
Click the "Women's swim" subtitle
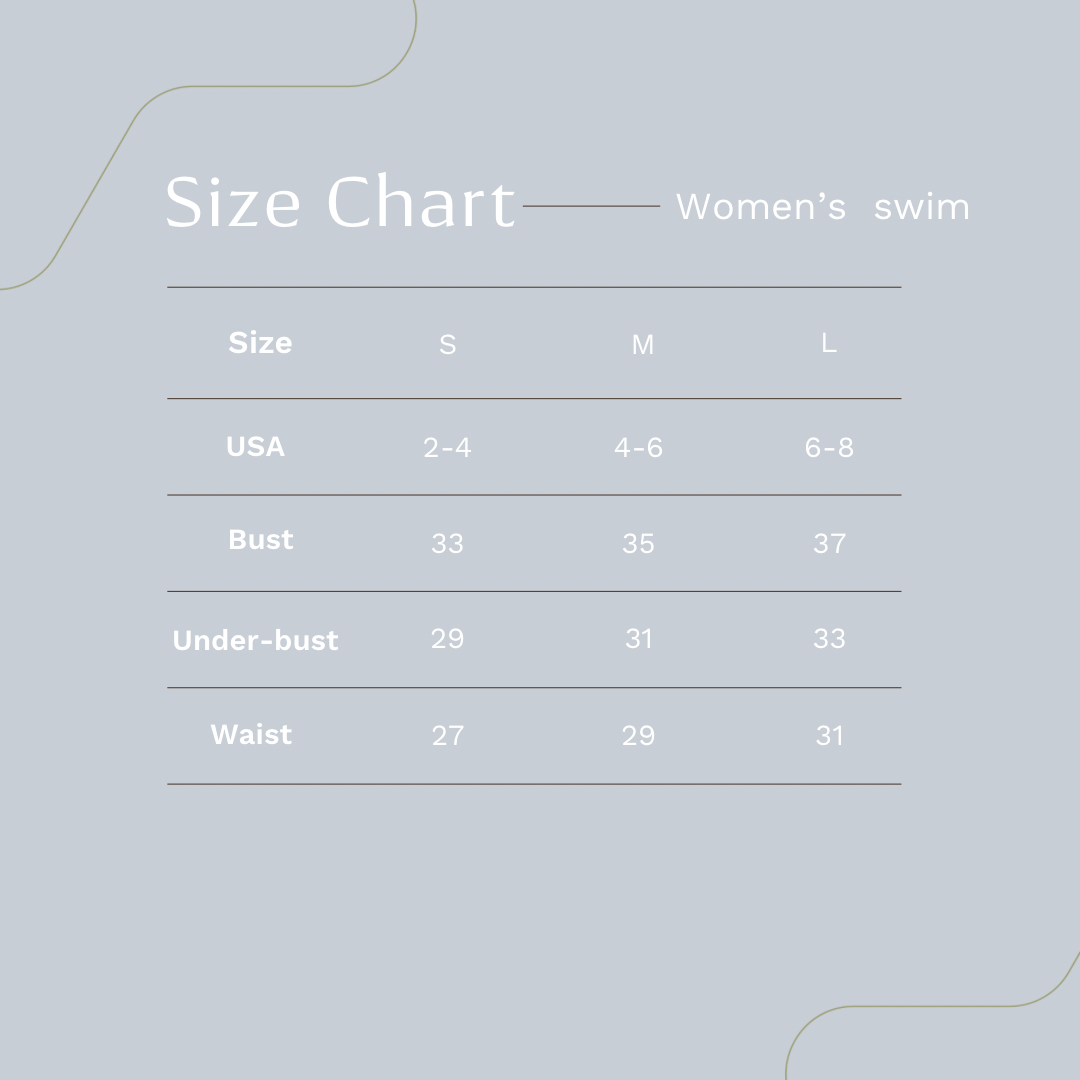(822, 207)
